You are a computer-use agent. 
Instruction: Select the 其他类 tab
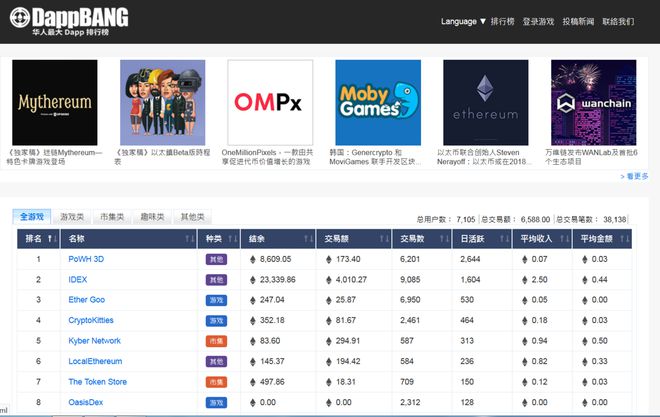[192, 217]
